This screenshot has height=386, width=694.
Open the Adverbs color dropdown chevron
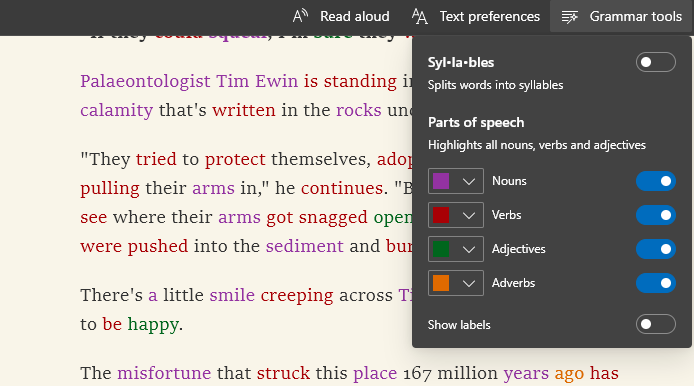[469, 283]
